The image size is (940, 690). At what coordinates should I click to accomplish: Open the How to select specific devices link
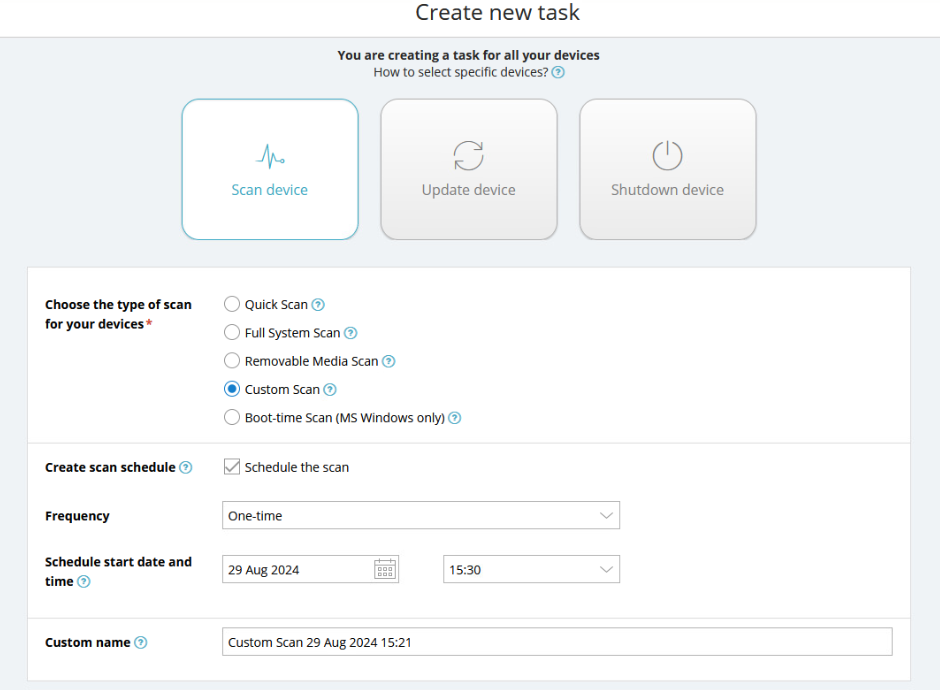point(462,71)
